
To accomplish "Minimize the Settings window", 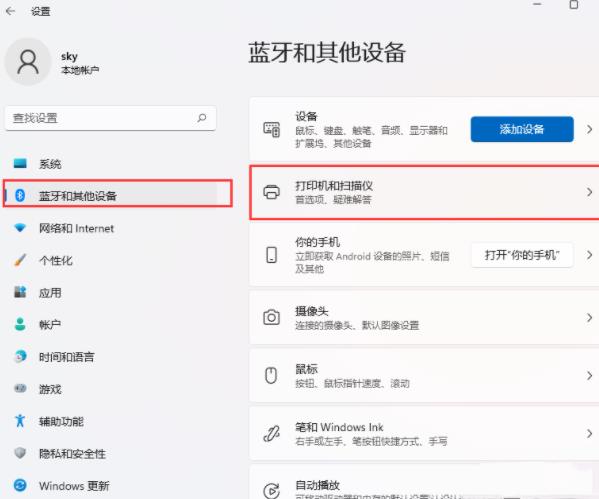I will 537,4.
